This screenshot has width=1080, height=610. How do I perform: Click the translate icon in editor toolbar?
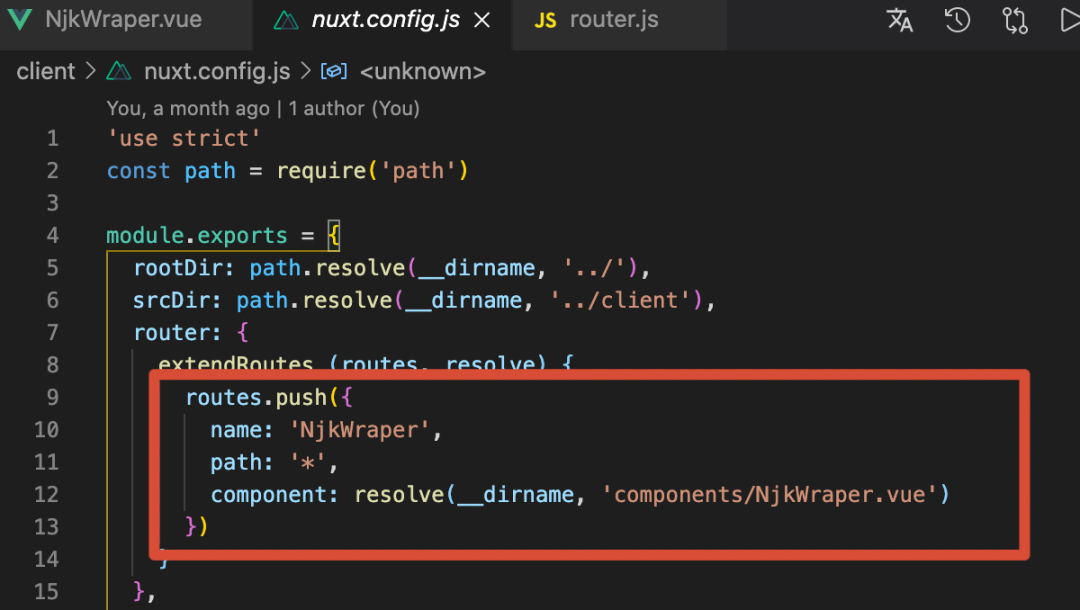point(900,20)
